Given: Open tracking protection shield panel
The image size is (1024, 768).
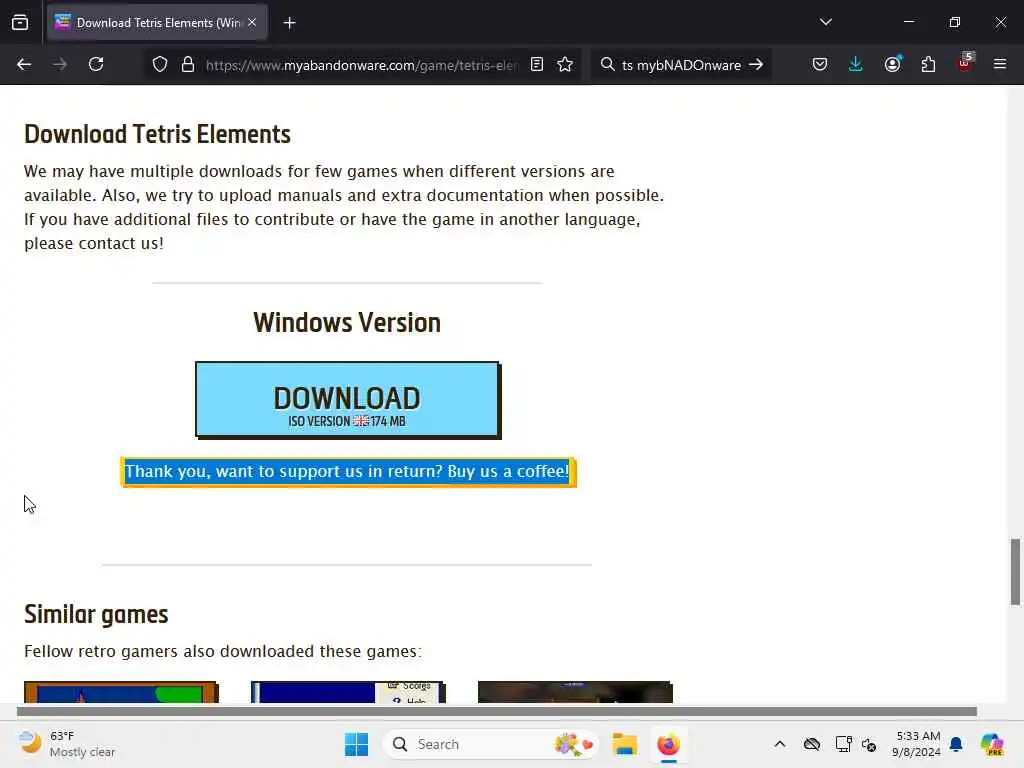Looking at the screenshot, I should tap(160, 65).
